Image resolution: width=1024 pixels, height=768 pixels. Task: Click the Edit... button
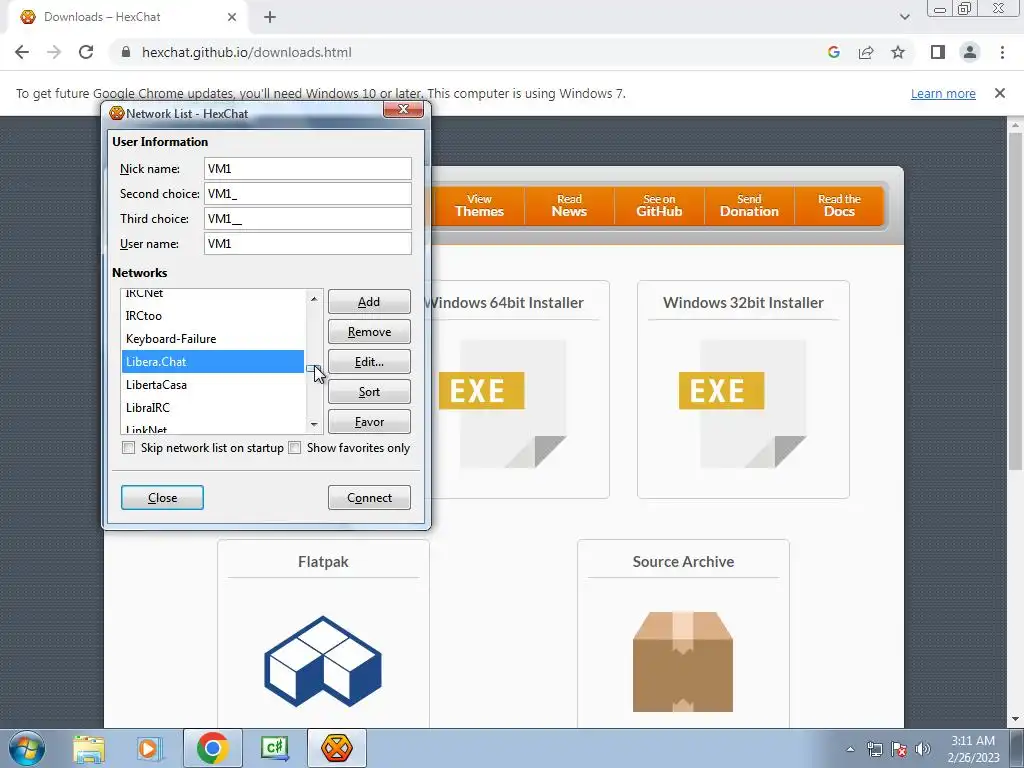[x=369, y=362]
